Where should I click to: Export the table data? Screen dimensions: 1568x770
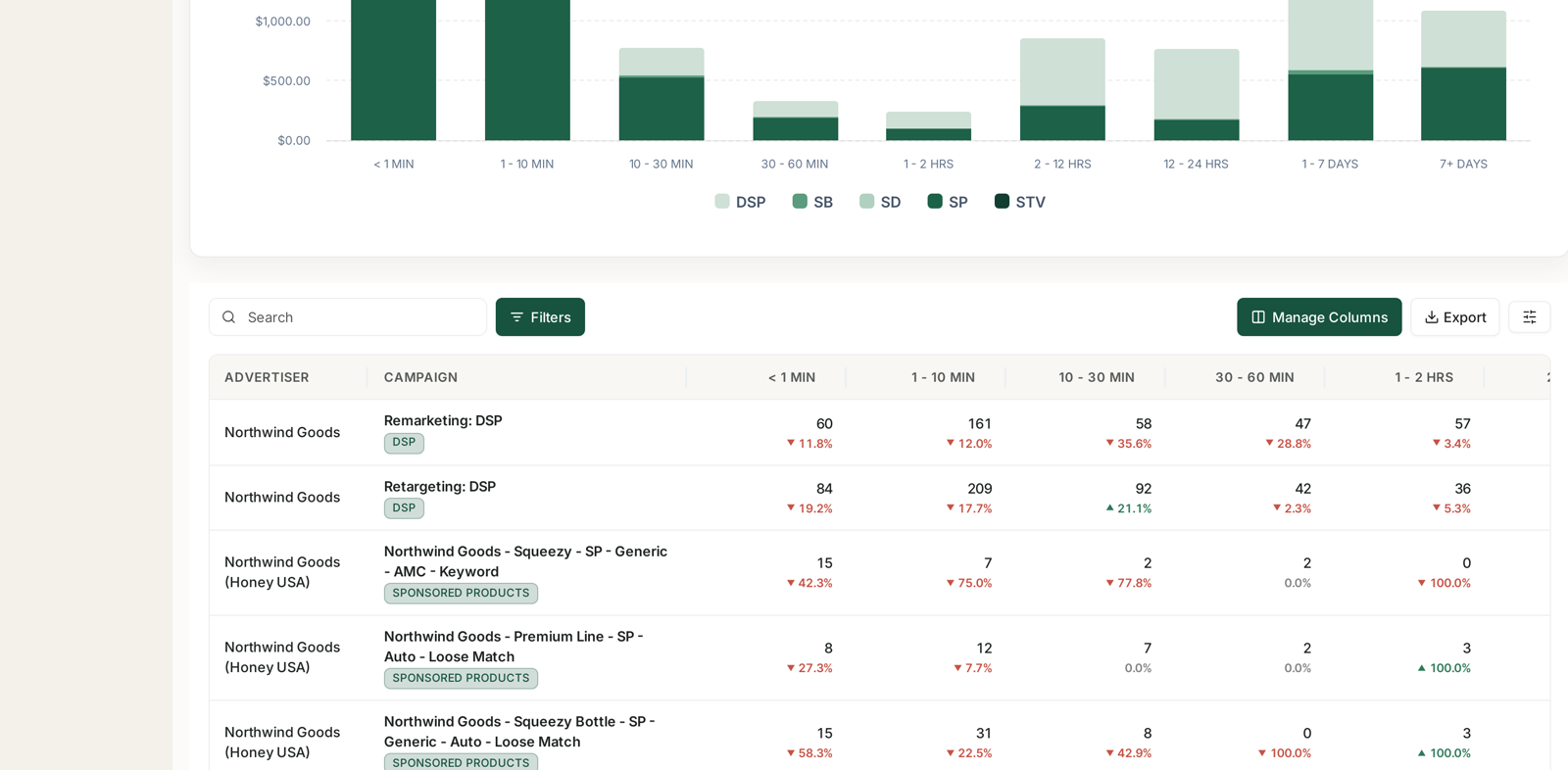1454,317
